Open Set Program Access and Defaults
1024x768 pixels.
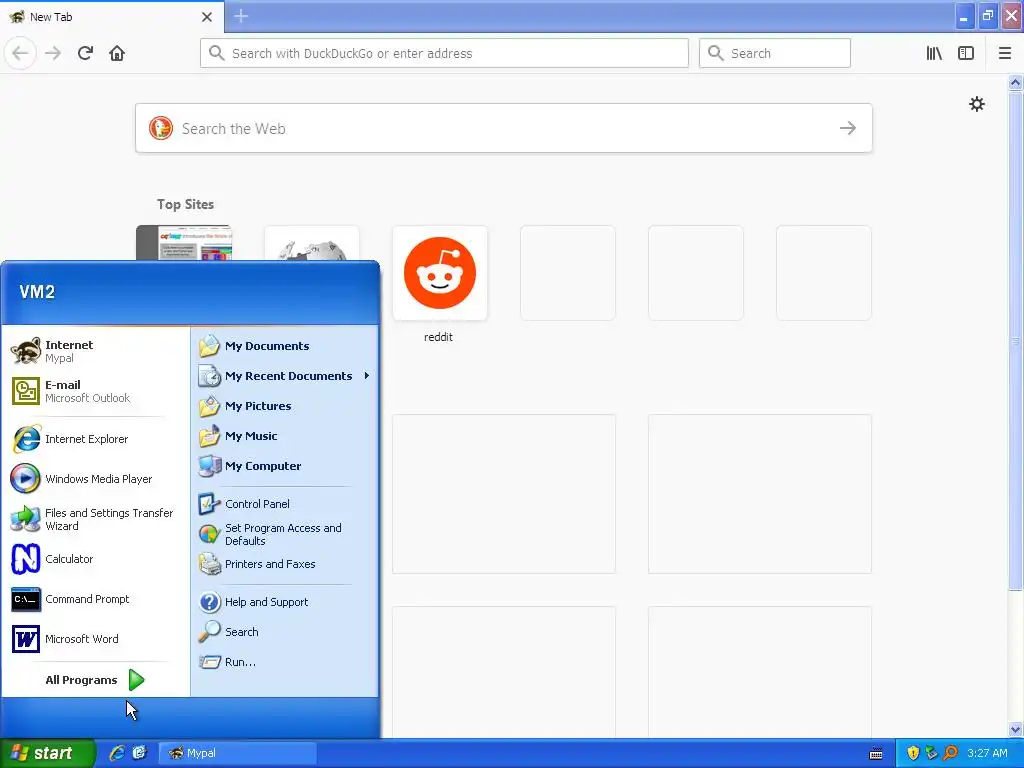coord(284,534)
